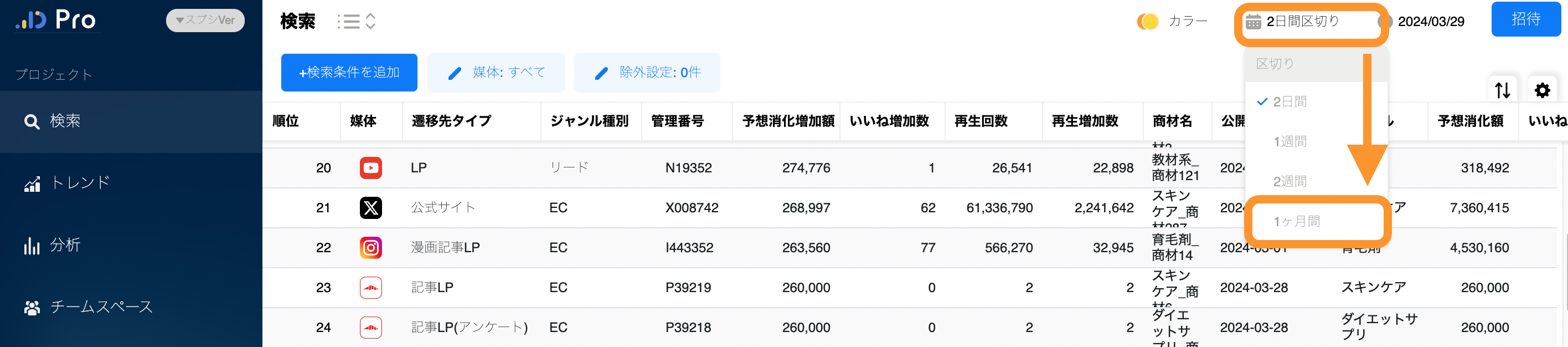Image resolution: width=1568 pixels, height=347 pixels.
Task: Open the list view switcher beside 検索
Action: coord(357,22)
